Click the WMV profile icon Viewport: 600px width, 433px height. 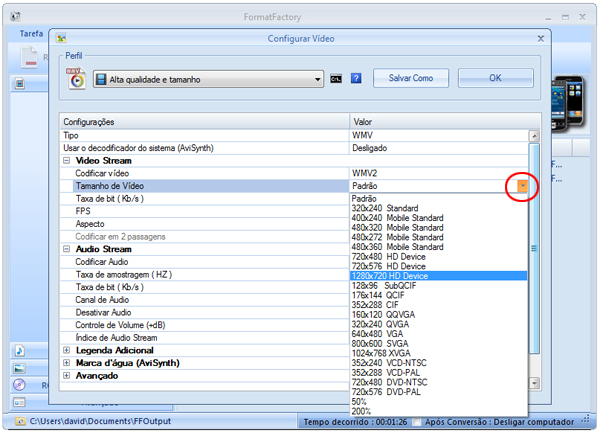click(77, 79)
